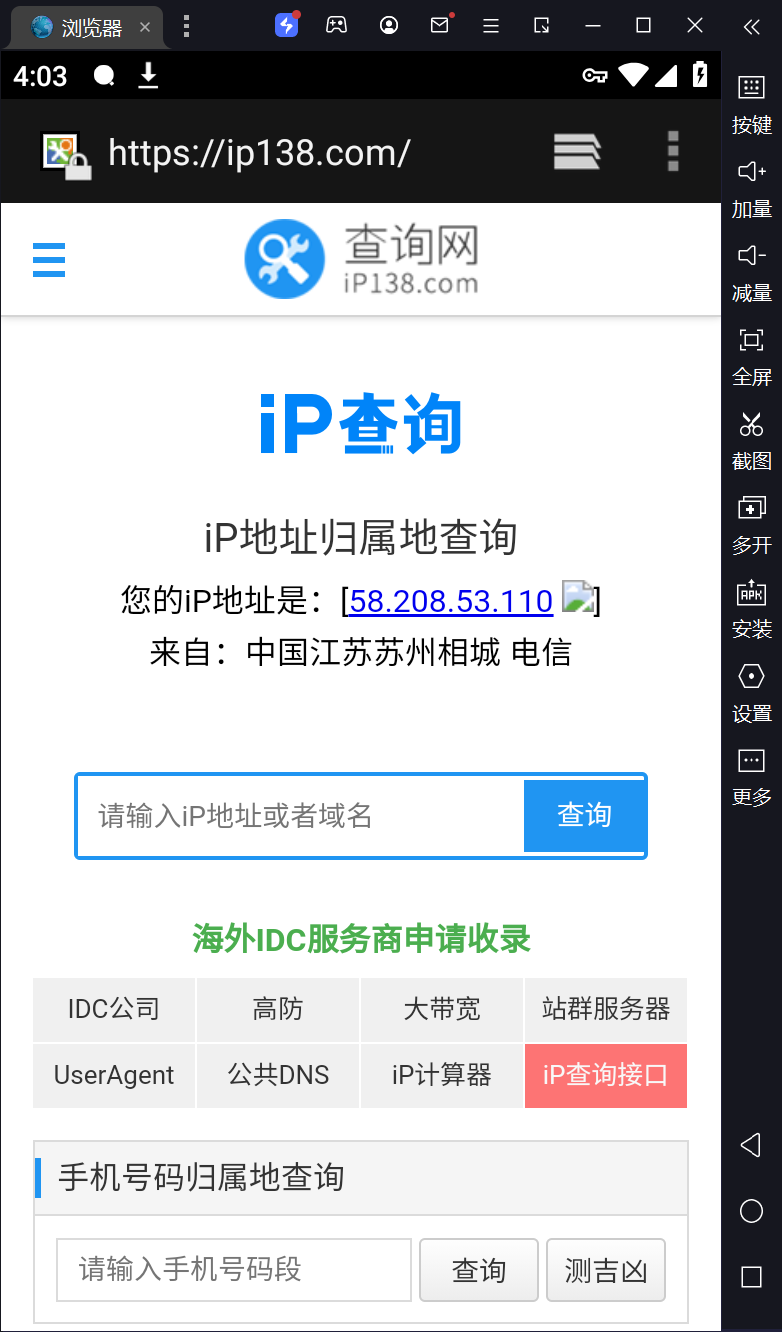Open the browser three-dot overflow menu
The height and width of the screenshot is (1332, 782).
[673, 152]
